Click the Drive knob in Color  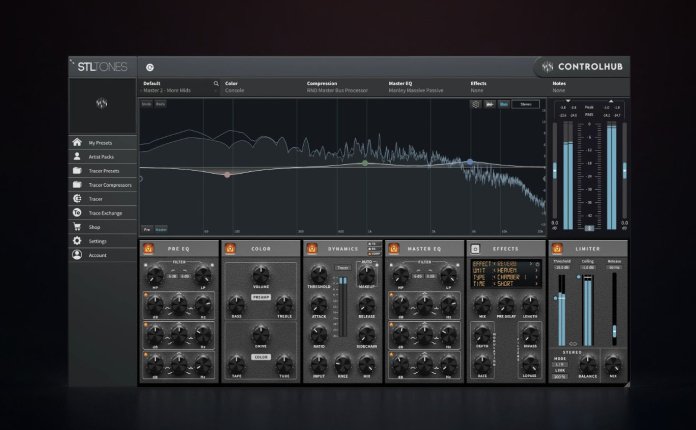pyautogui.click(x=261, y=334)
